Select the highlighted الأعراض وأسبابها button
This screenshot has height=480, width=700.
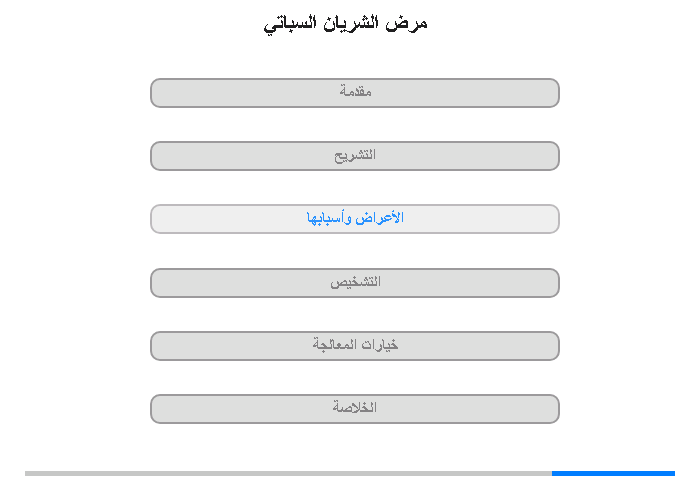pos(355,219)
